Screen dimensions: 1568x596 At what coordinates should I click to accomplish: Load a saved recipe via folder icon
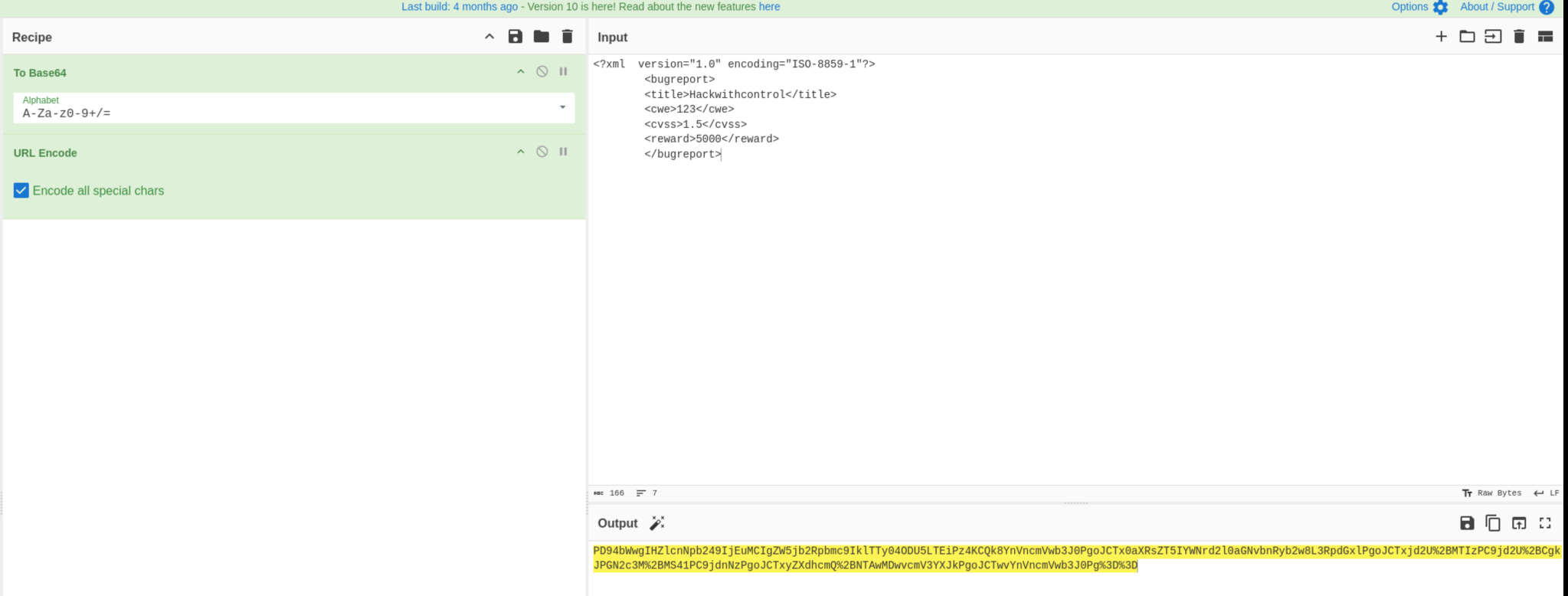(541, 37)
